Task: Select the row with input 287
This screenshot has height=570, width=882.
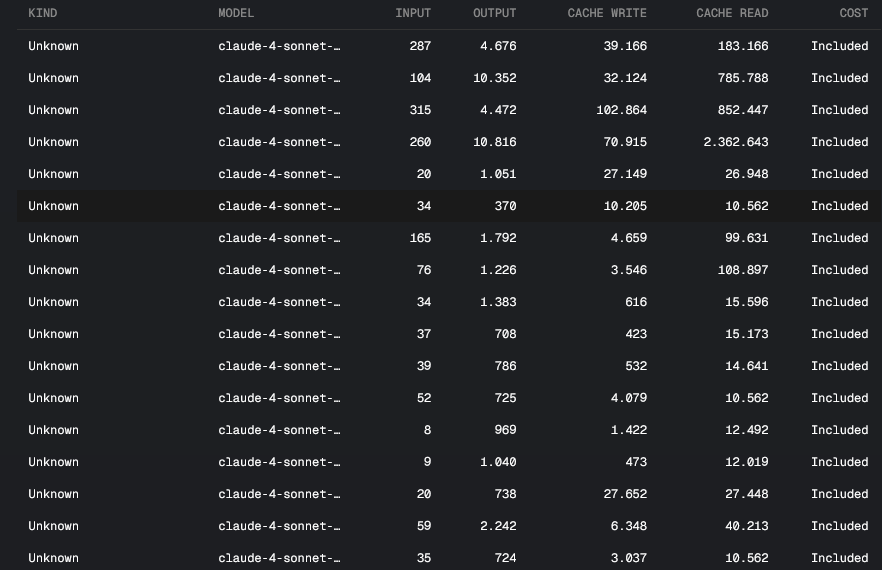Action: 449,46
